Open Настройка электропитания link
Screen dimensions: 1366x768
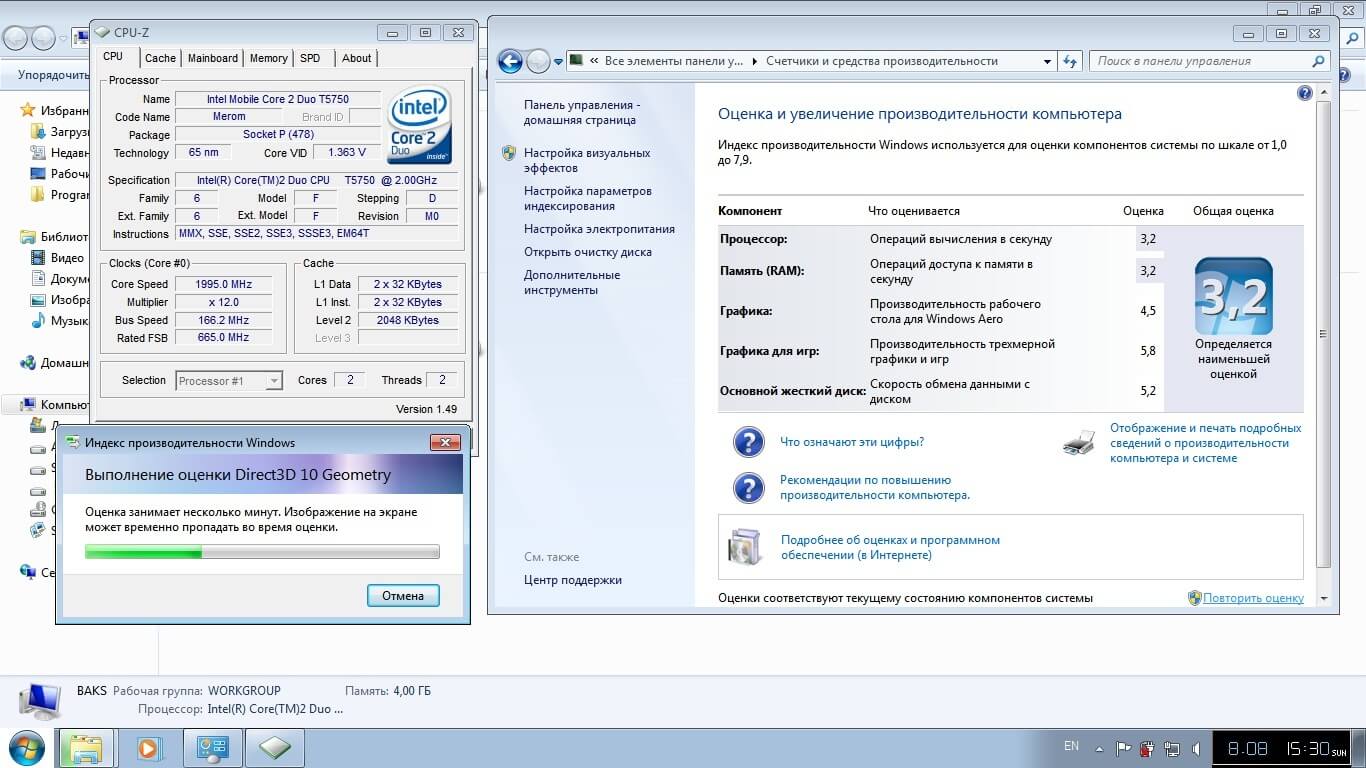(599, 229)
